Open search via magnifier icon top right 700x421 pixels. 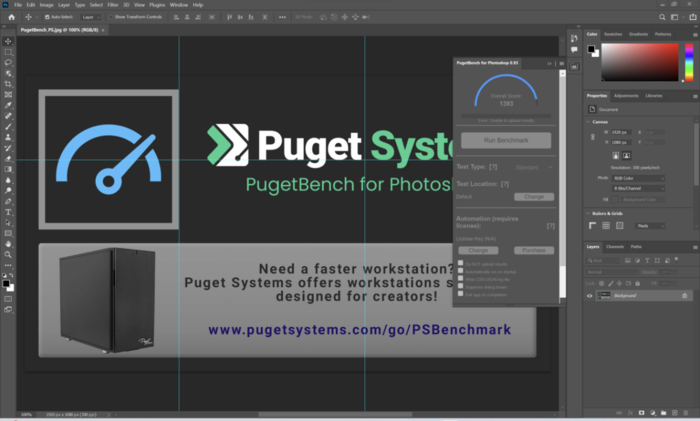(662, 17)
